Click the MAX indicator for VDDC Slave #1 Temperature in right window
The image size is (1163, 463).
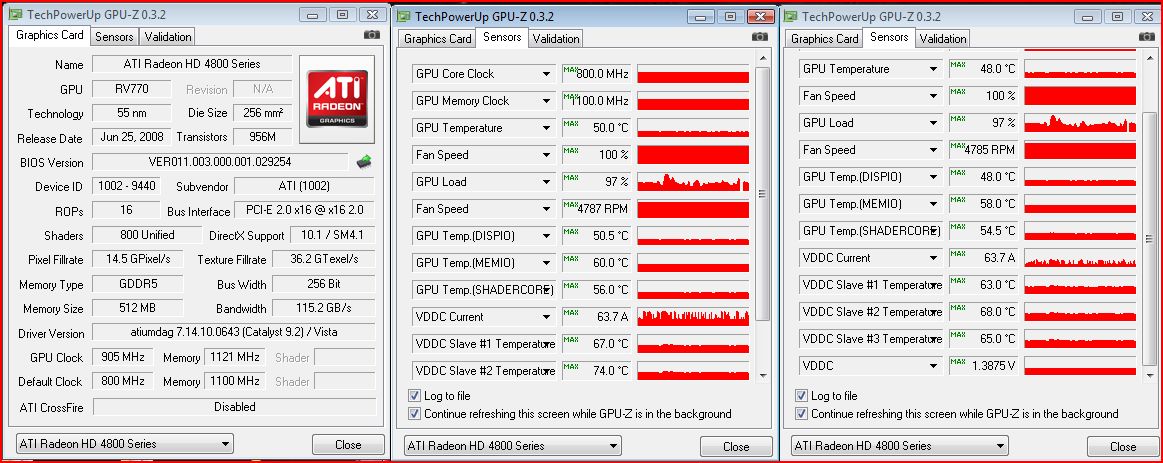pyautogui.click(x=957, y=280)
